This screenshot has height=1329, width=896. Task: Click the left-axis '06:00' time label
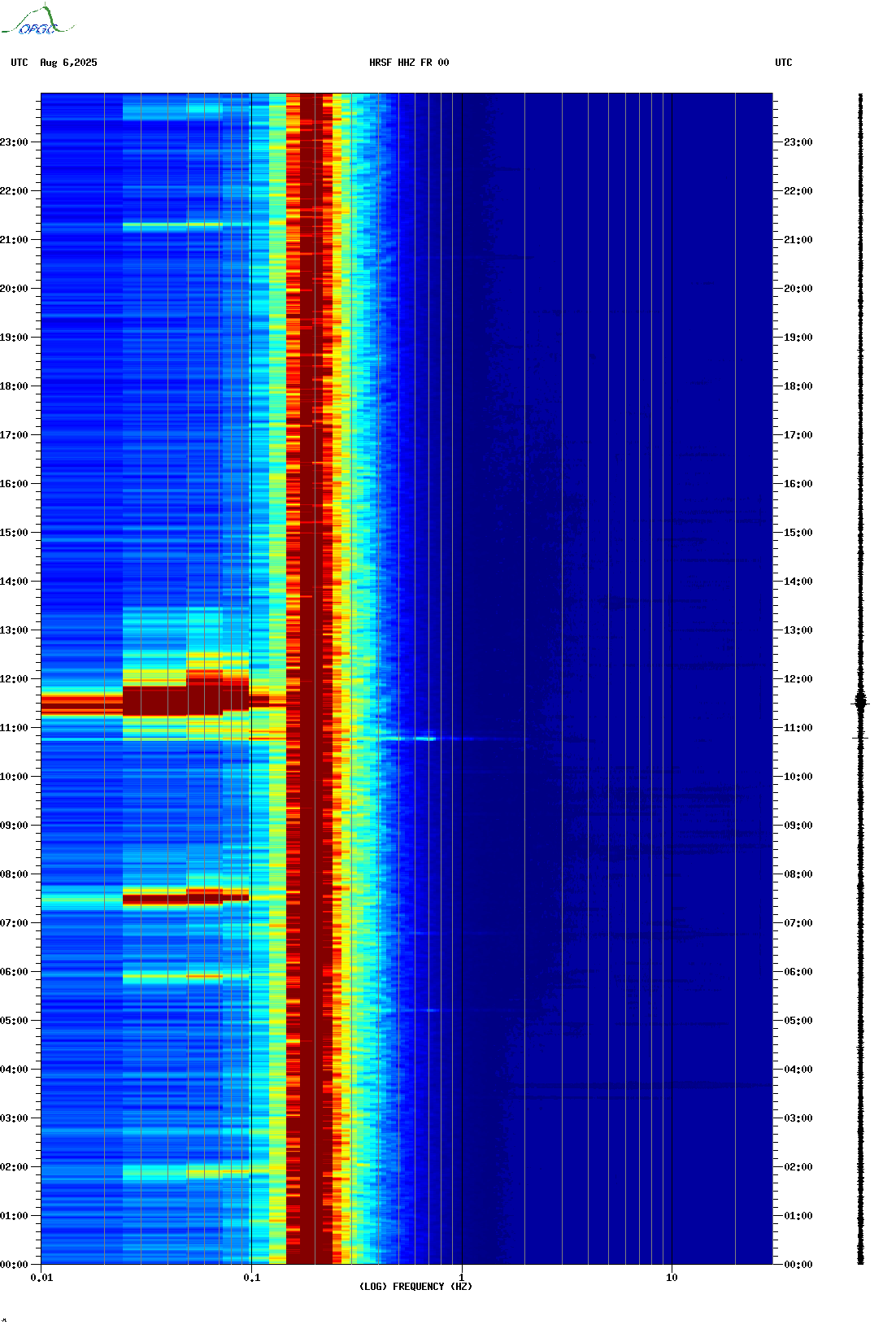click(14, 972)
